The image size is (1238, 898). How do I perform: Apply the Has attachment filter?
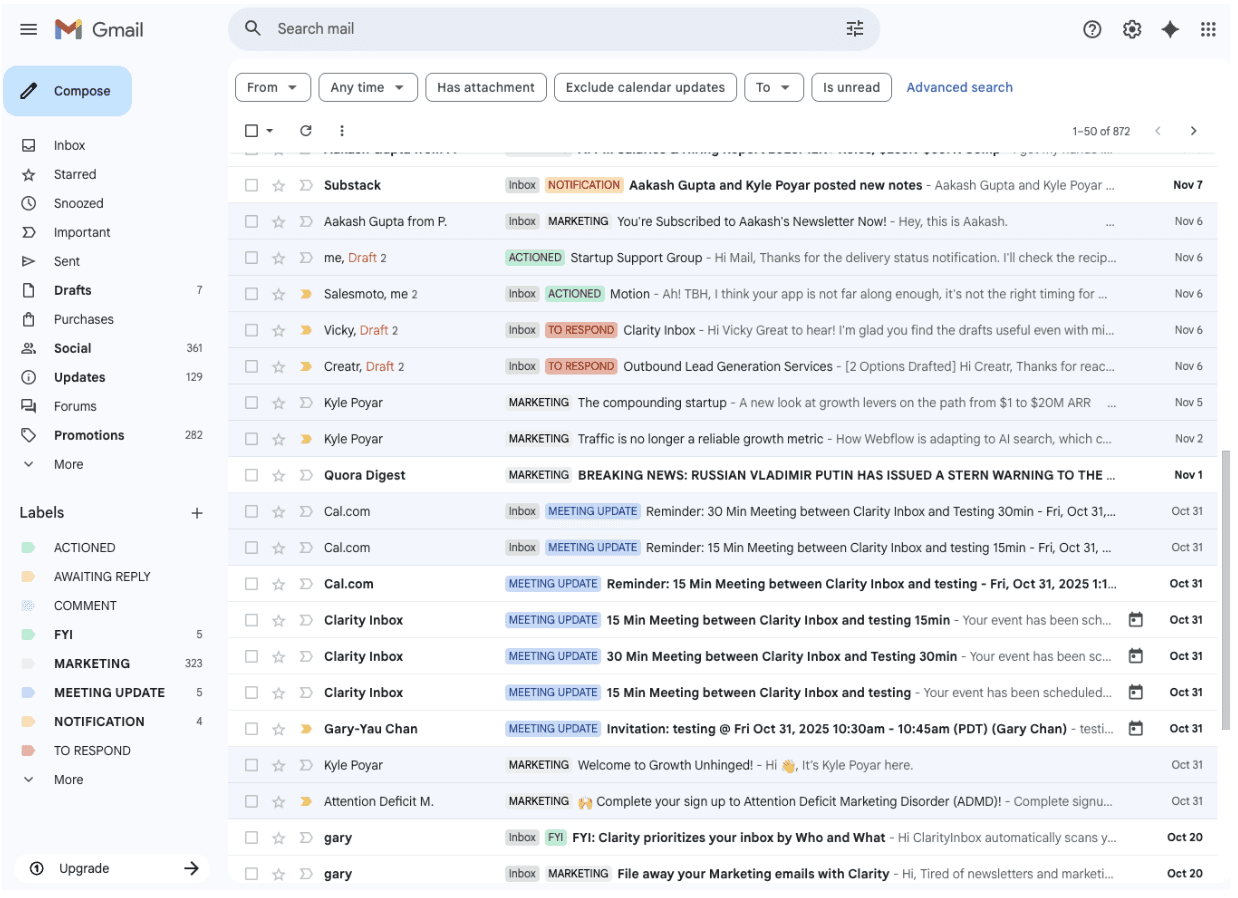pos(486,87)
